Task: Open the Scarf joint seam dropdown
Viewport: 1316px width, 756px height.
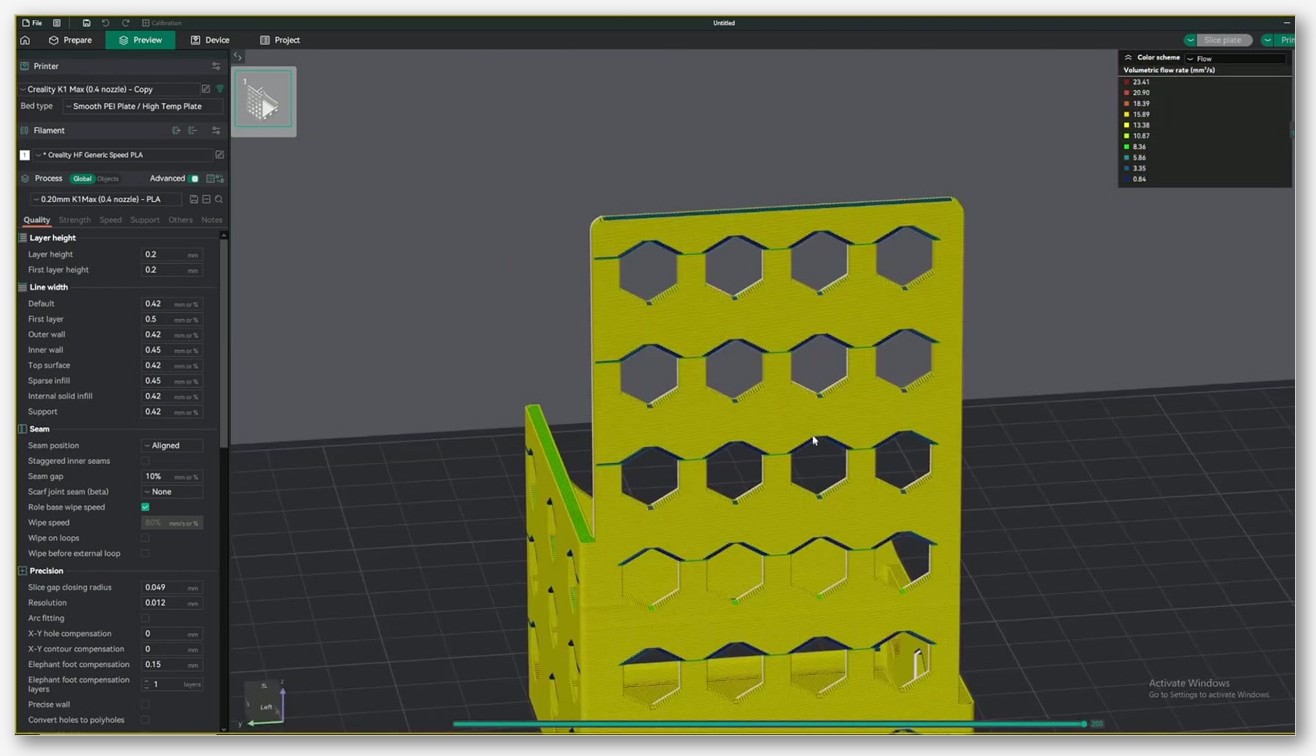Action: tap(172, 492)
